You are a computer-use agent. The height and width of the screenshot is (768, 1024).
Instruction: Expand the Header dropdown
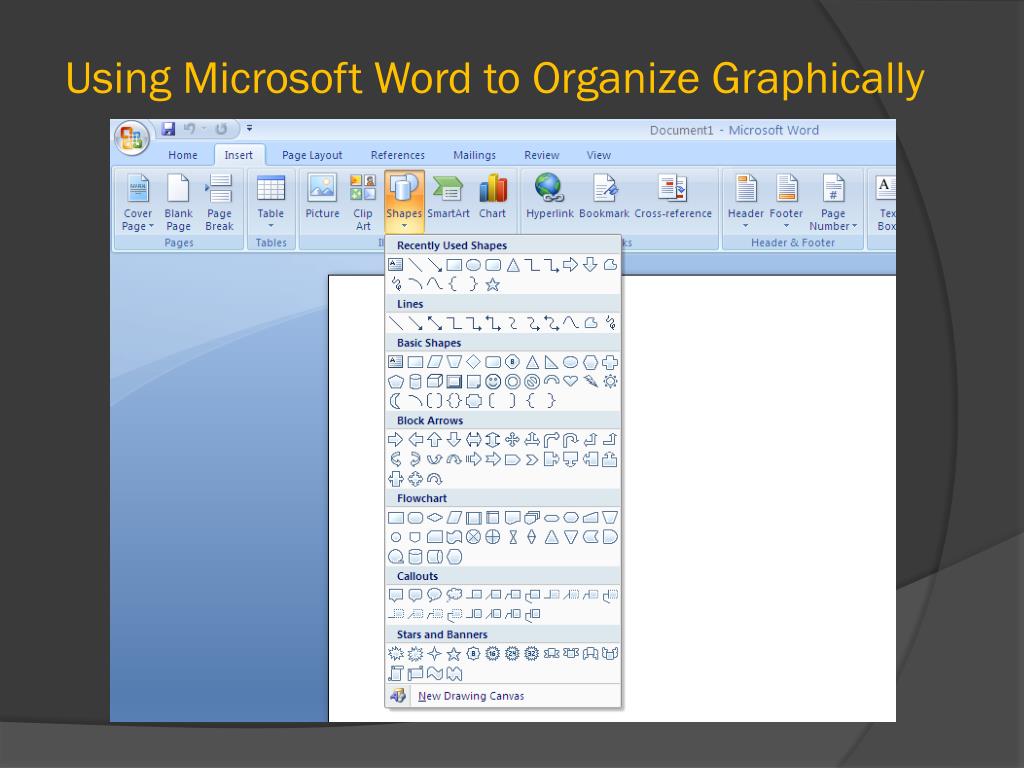pos(746,202)
